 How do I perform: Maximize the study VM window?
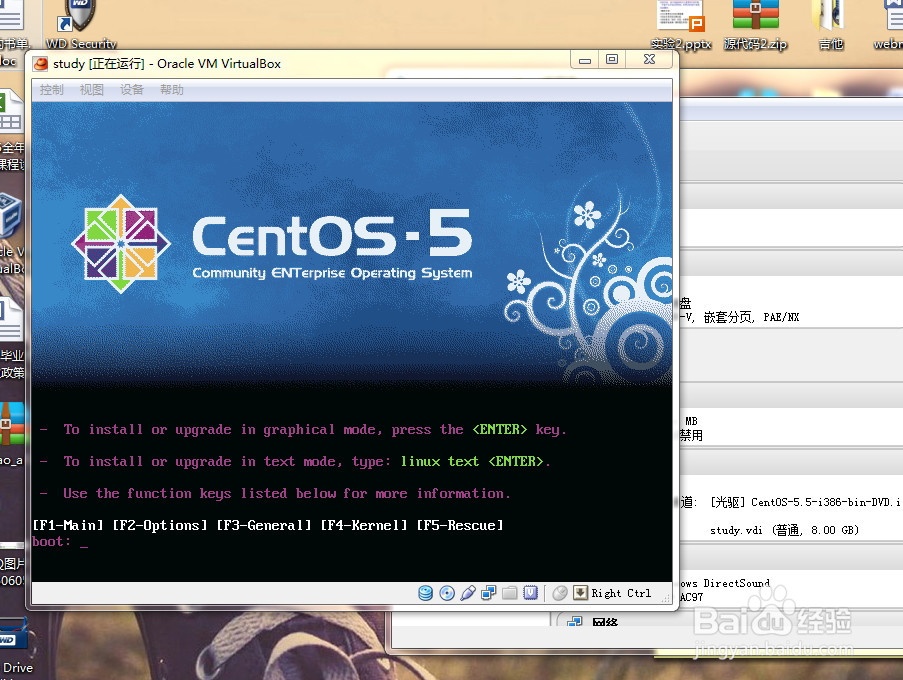click(612, 60)
